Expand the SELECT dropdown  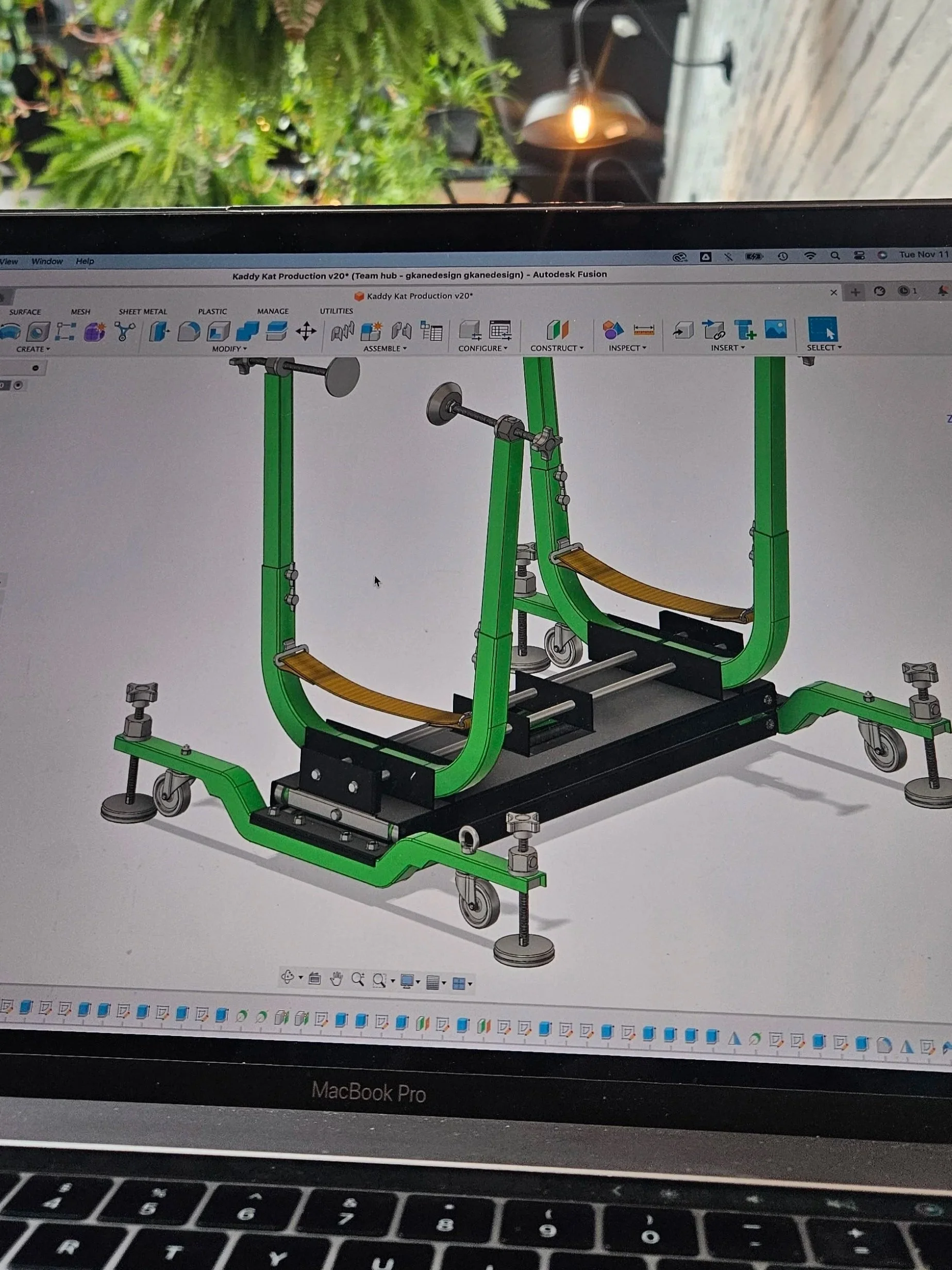coord(824,348)
